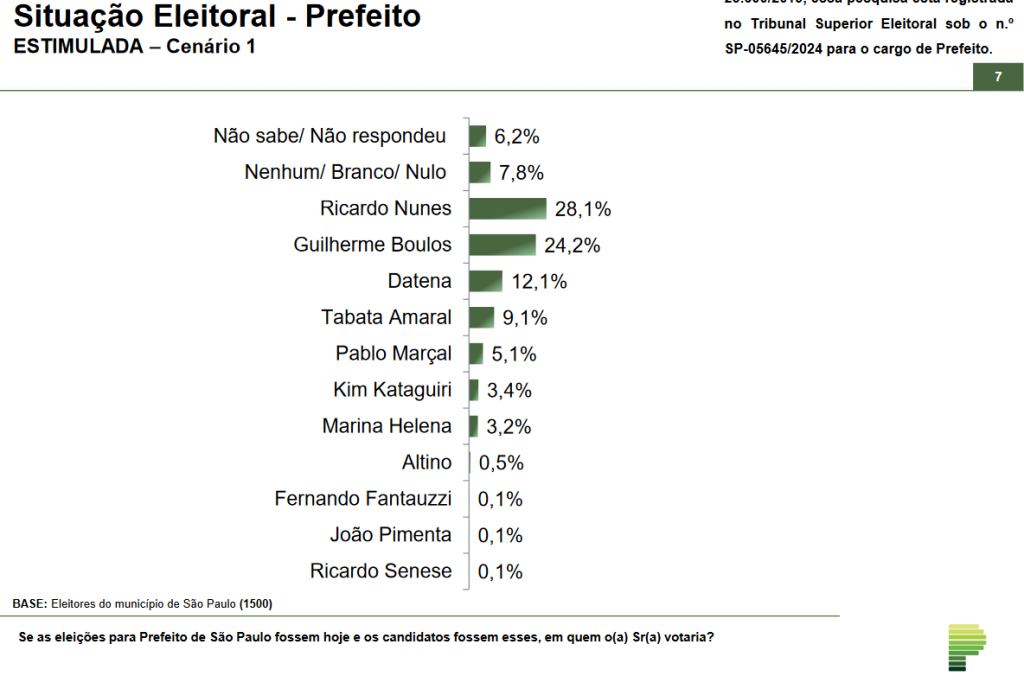
Task: Click the Nenhum/ Branco/ Nulo bar
Action: pyautogui.click(x=479, y=172)
